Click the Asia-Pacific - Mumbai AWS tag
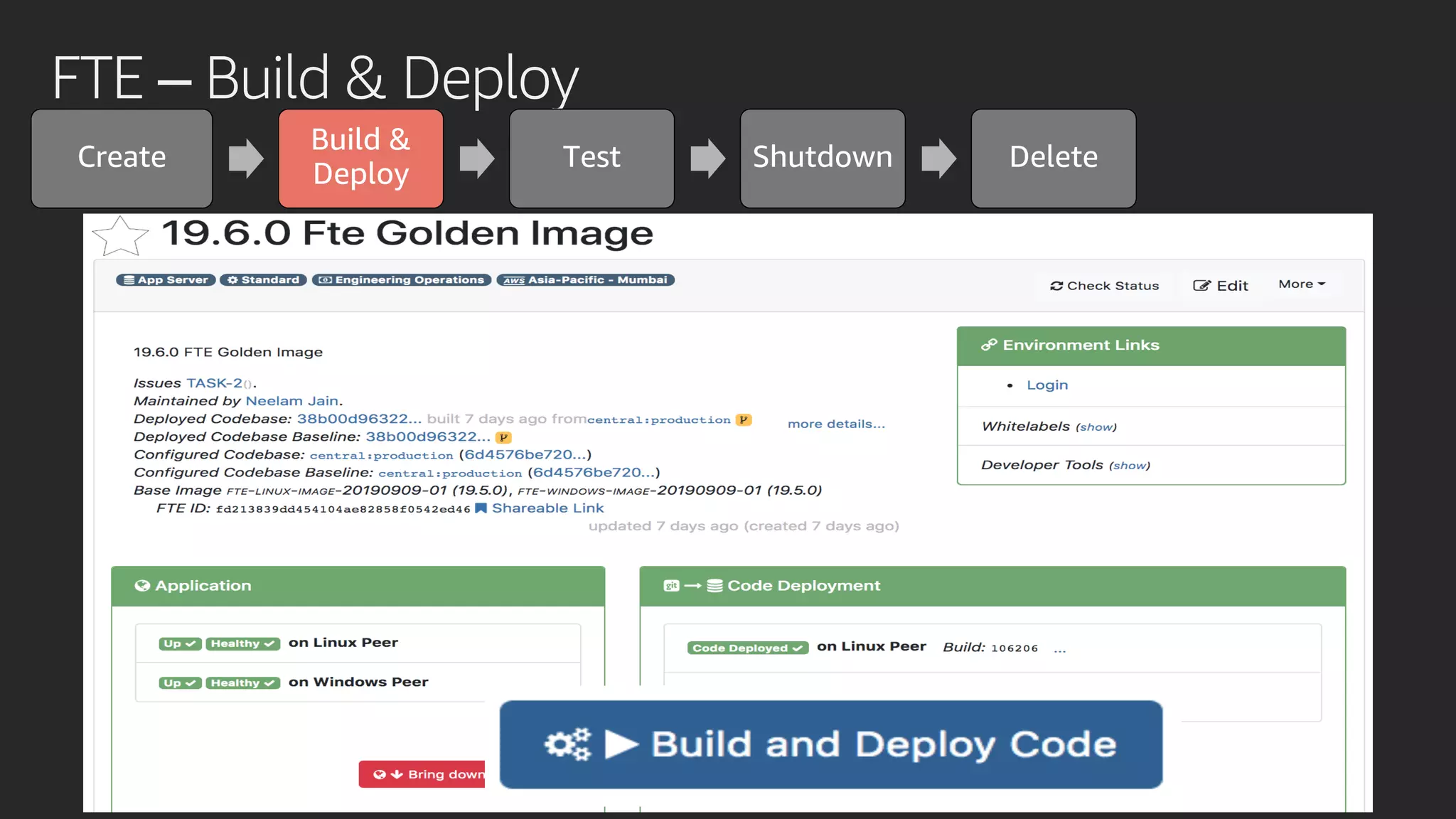Viewport: 1456px width, 819px height. click(x=585, y=280)
